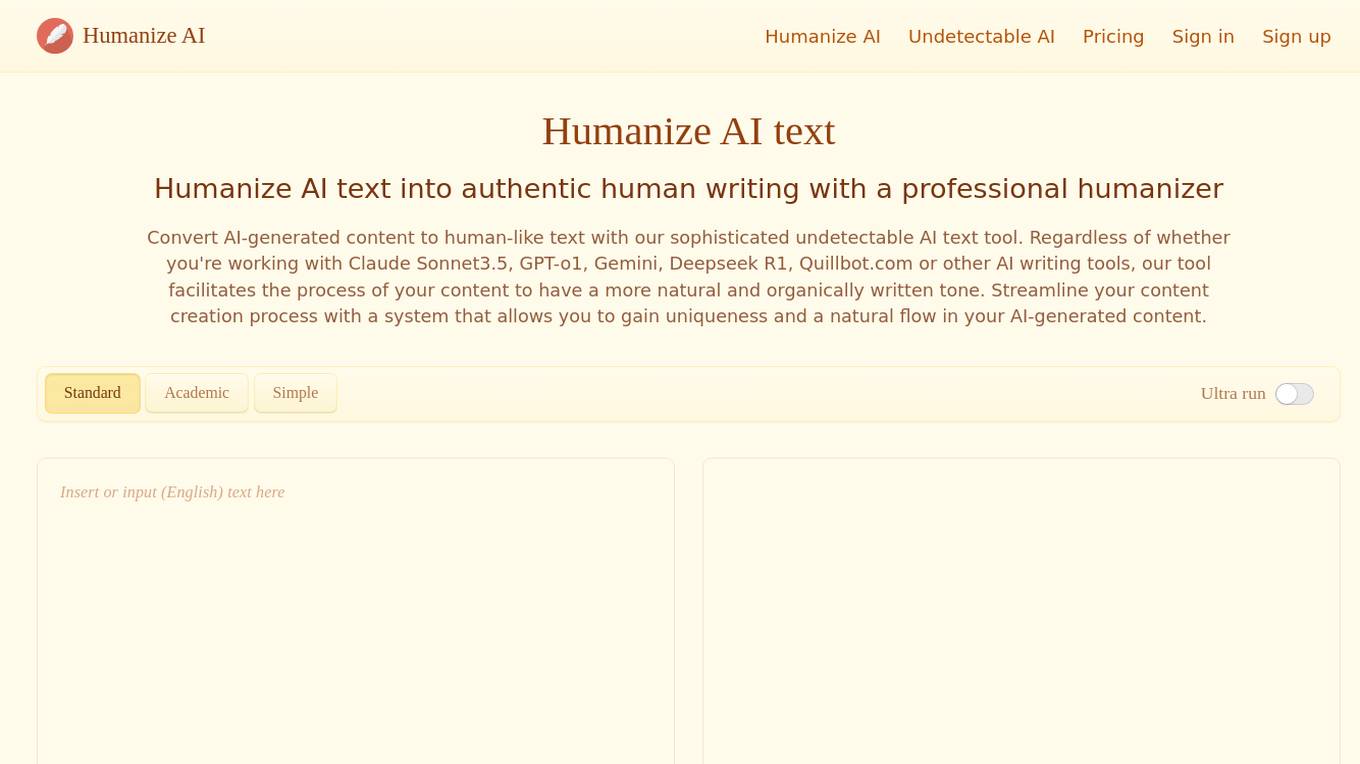Click the Ultra run label

[x=1233, y=394]
